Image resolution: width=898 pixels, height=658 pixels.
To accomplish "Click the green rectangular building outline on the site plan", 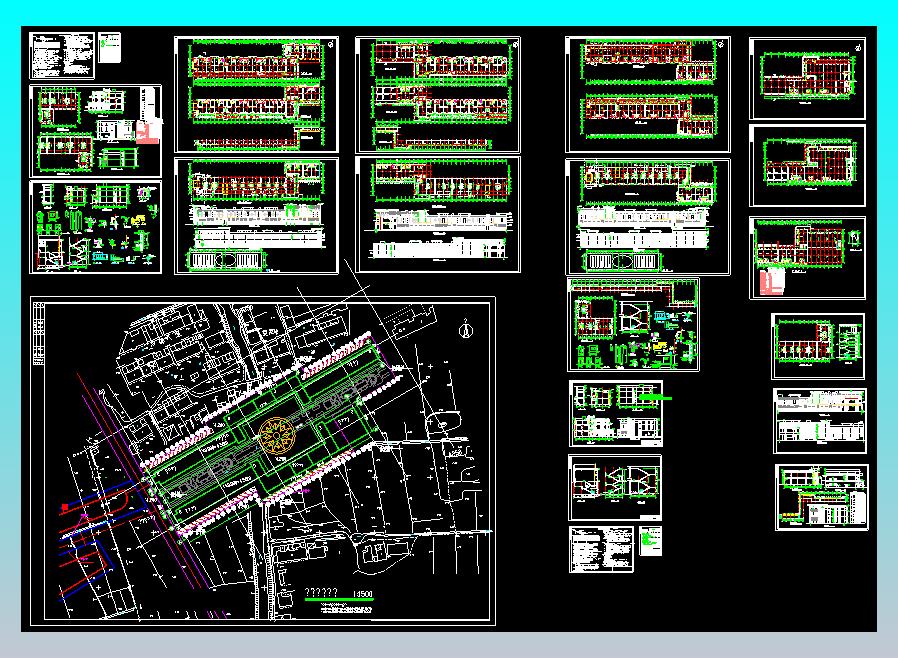I will [x=265, y=440].
